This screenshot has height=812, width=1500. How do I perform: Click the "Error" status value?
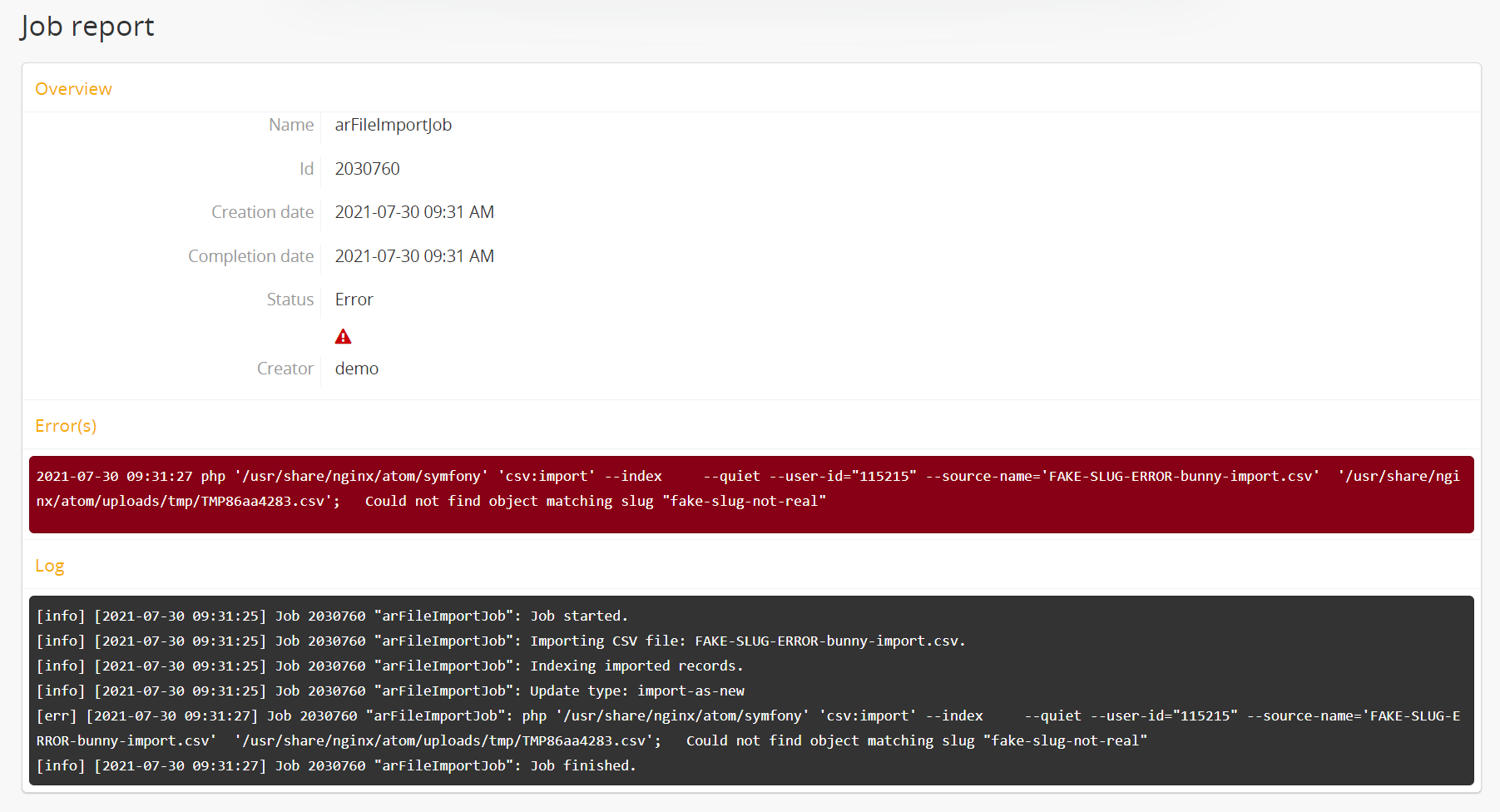[x=354, y=300]
